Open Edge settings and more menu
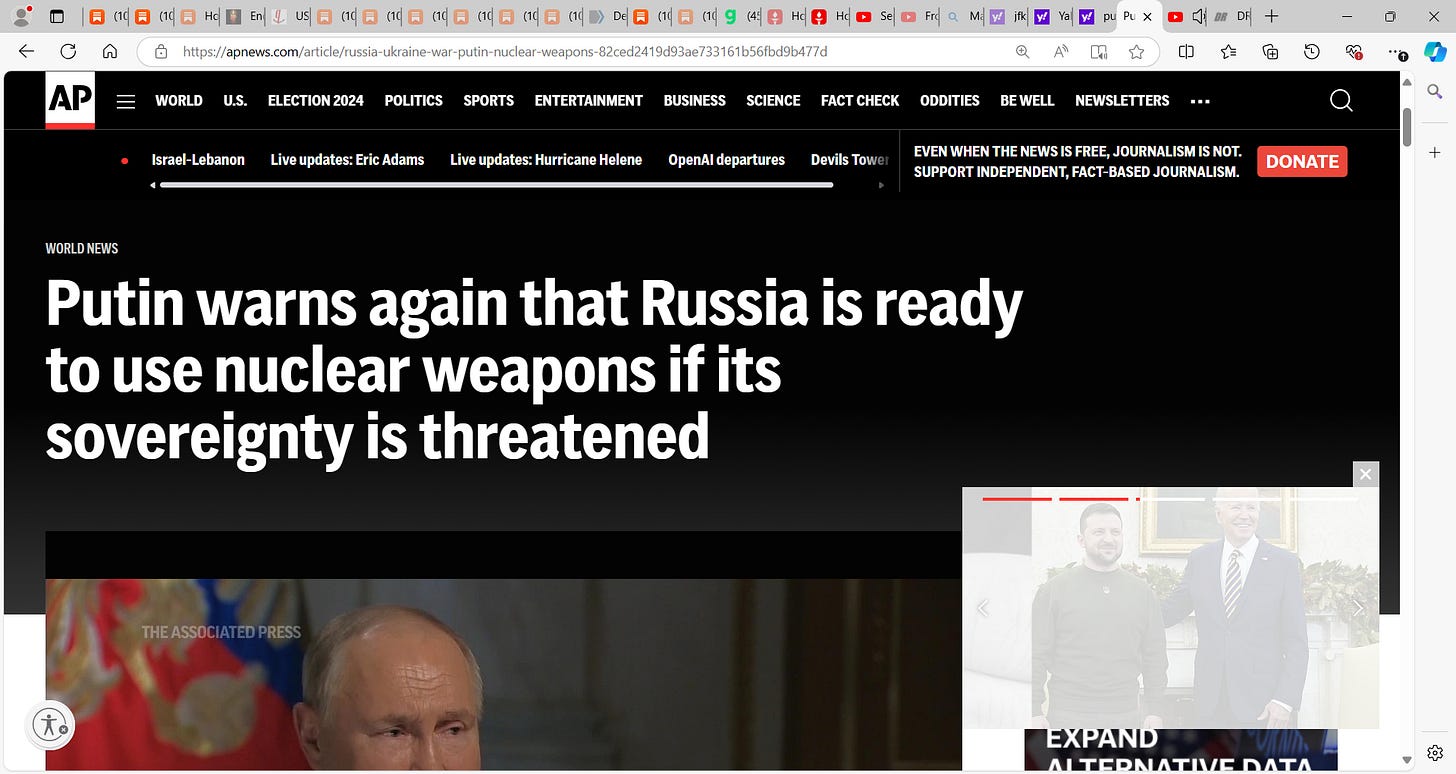The height and width of the screenshot is (774, 1456). pyautogui.click(x=1396, y=52)
